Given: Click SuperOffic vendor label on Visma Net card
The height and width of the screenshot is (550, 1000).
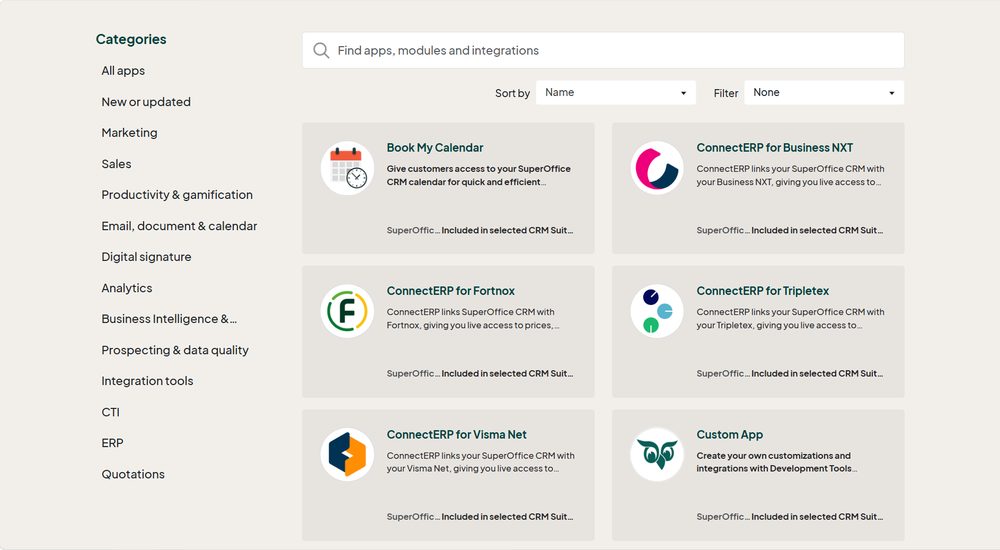Looking at the screenshot, I should (x=413, y=517).
